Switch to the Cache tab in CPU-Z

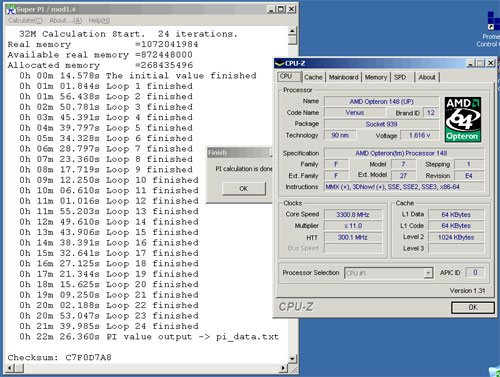pos(313,77)
